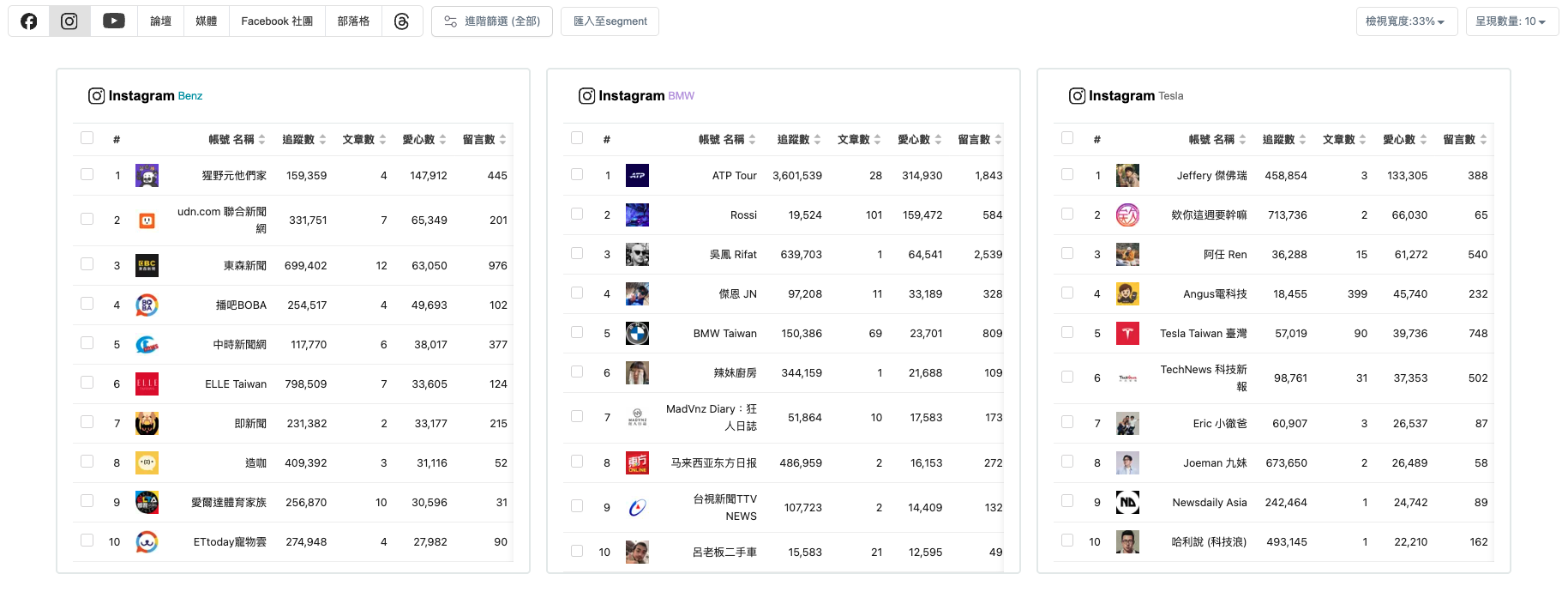The height and width of the screenshot is (592, 1568).
Task: Check the select-all checkbox in Benz table
Action: (87, 138)
